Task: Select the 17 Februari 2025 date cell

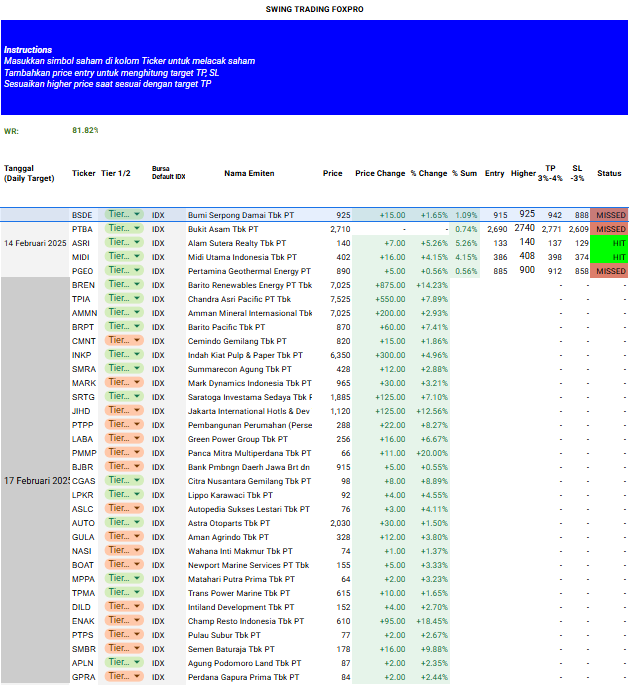Action: (x=34, y=481)
